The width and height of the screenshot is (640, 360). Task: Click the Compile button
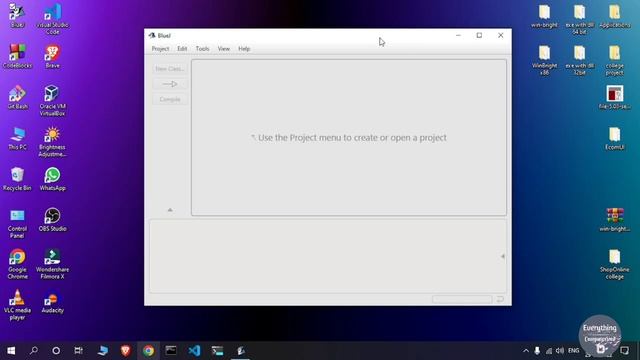(x=170, y=99)
